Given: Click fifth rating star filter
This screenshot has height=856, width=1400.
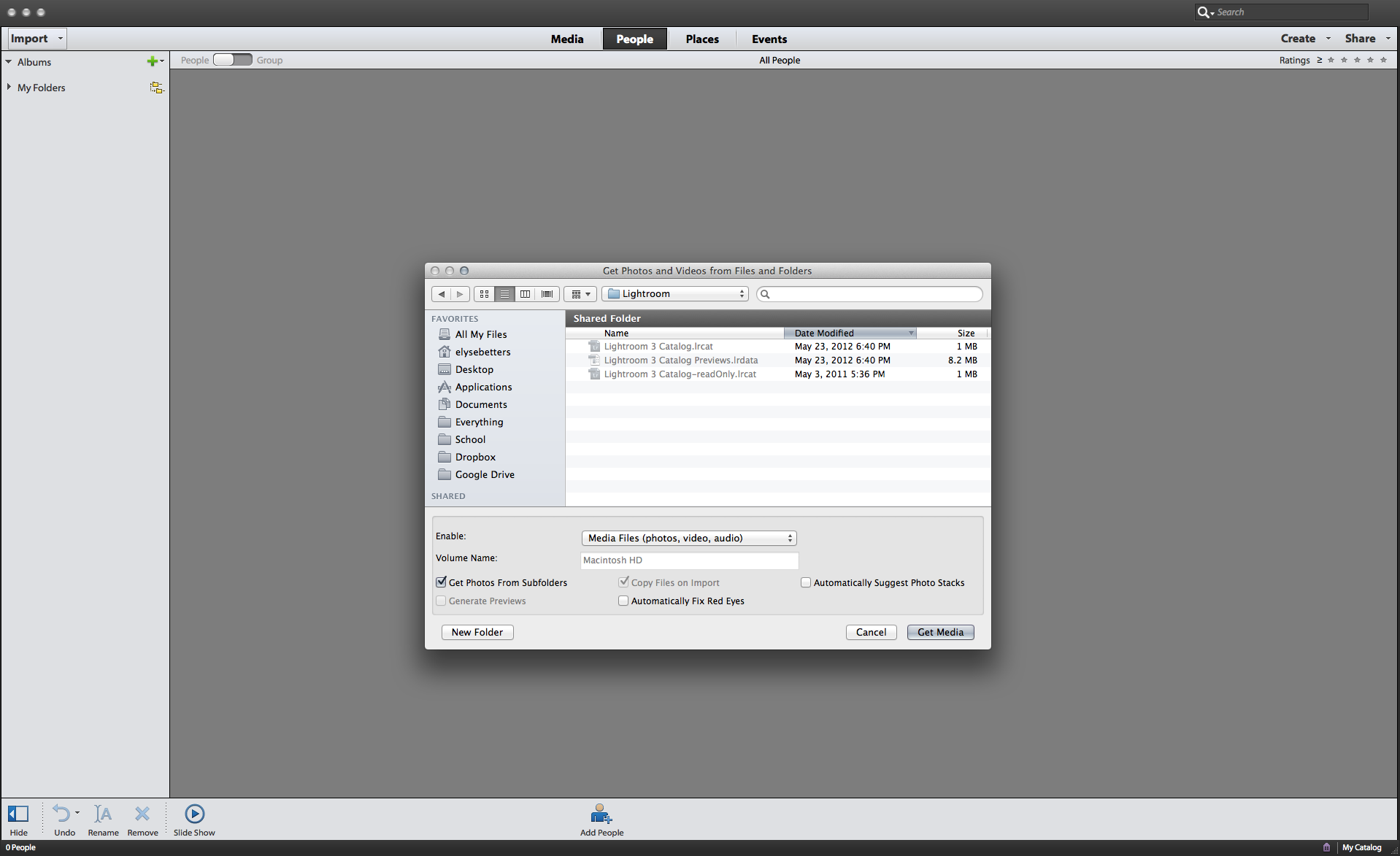Looking at the screenshot, I should 1383,60.
